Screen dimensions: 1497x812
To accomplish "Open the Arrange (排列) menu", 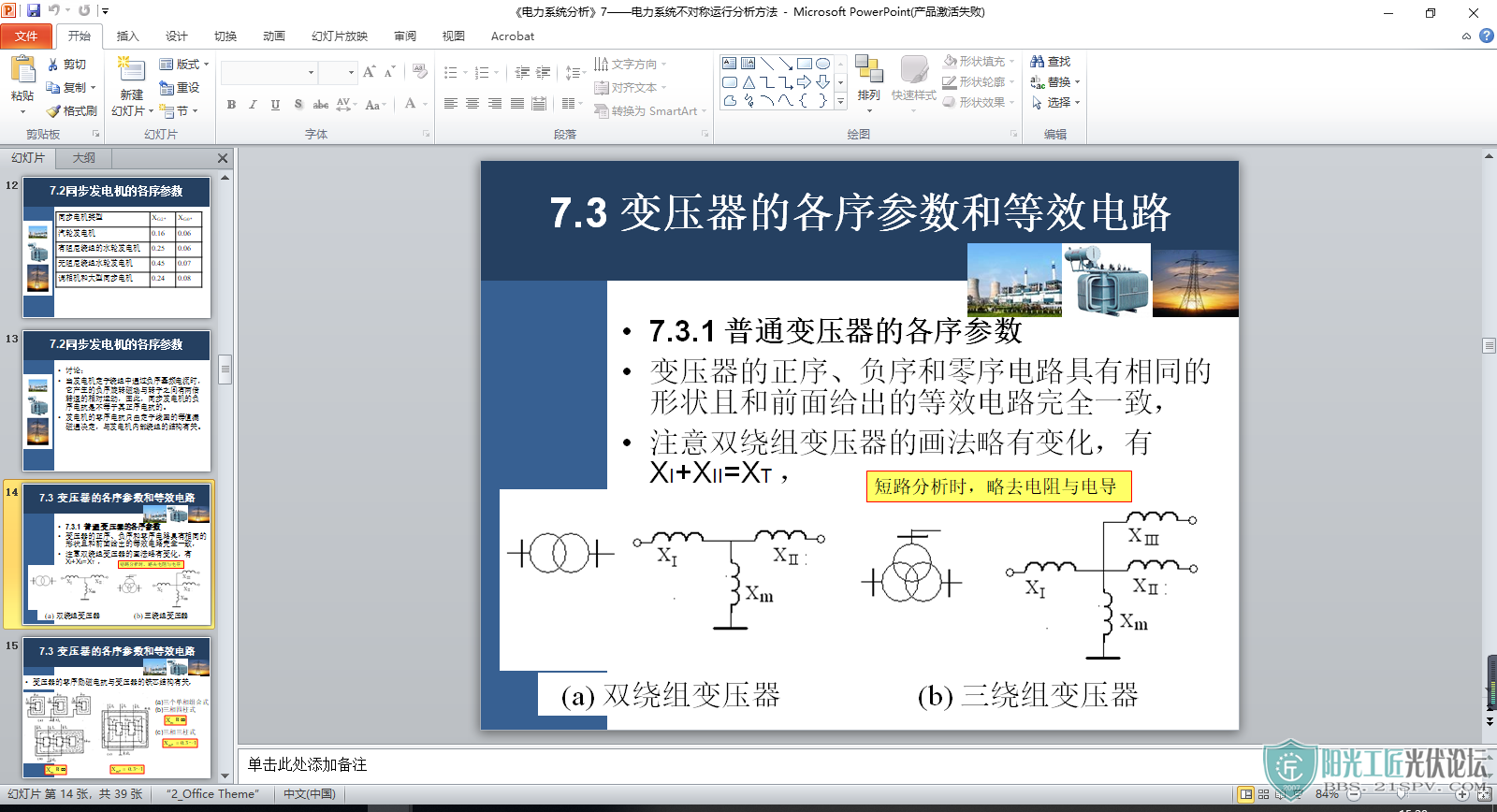I will (869, 84).
